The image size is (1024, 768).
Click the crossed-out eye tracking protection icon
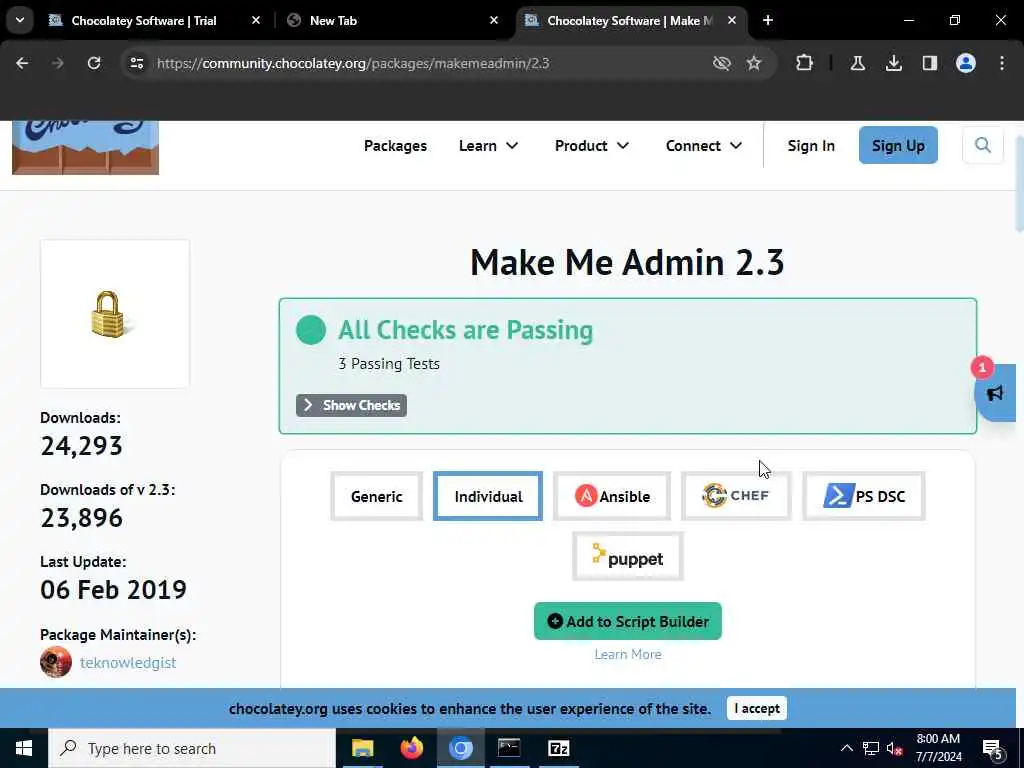pyautogui.click(x=722, y=63)
